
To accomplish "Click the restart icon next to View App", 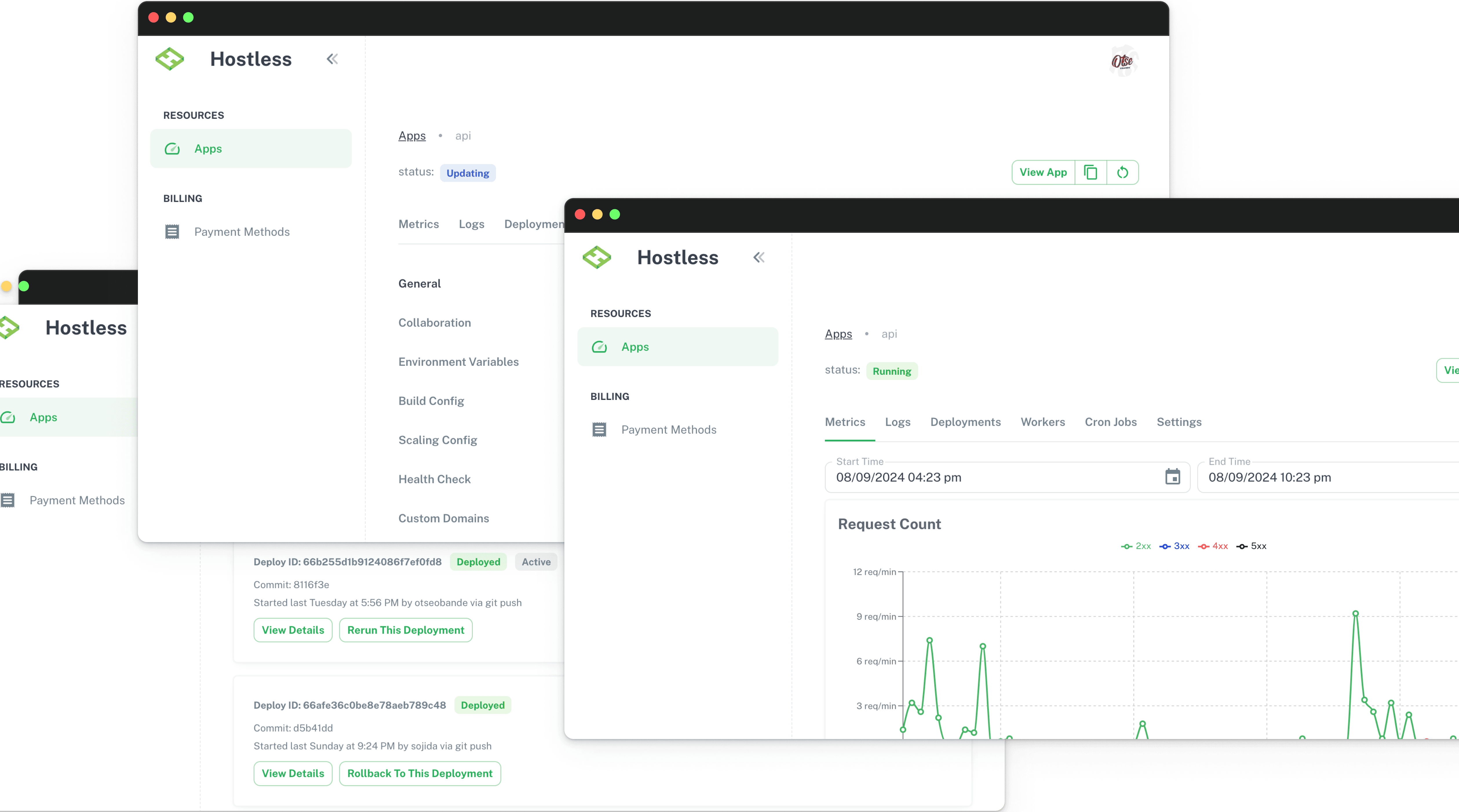I will (1123, 172).
